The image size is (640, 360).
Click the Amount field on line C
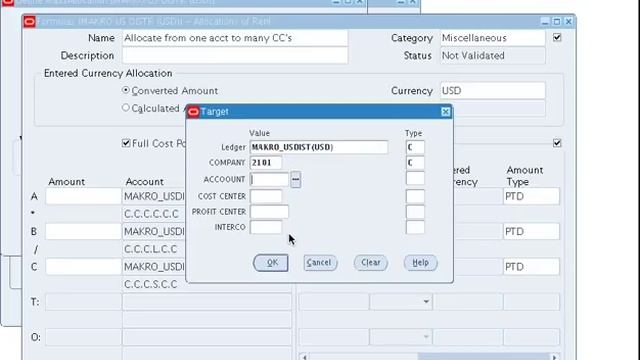coord(83,267)
